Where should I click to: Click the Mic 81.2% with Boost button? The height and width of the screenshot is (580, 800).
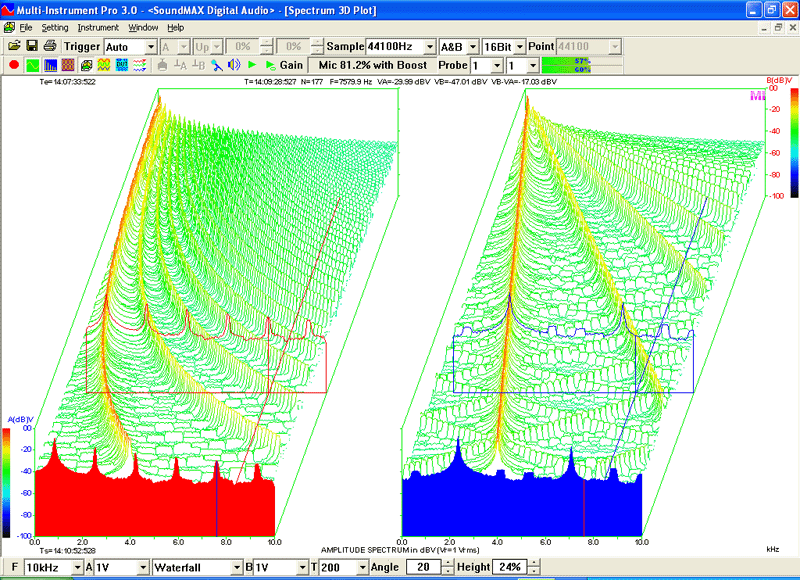coord(372,65)
